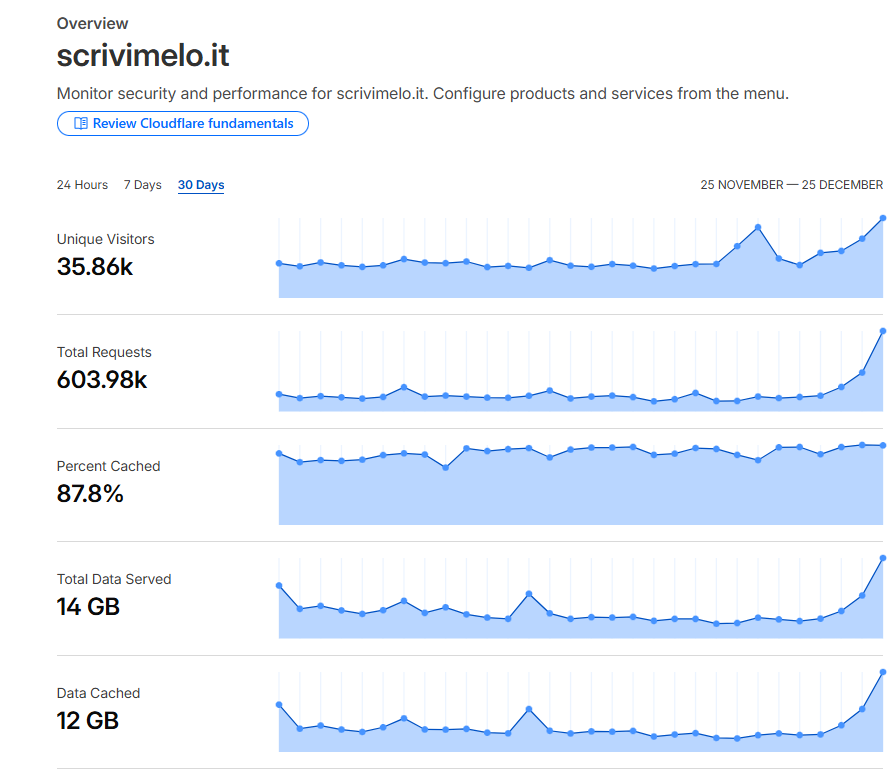Click the book icon in Review Cloudflare fundamentals
Screen dimensions: 893x780
click(81, 124)
